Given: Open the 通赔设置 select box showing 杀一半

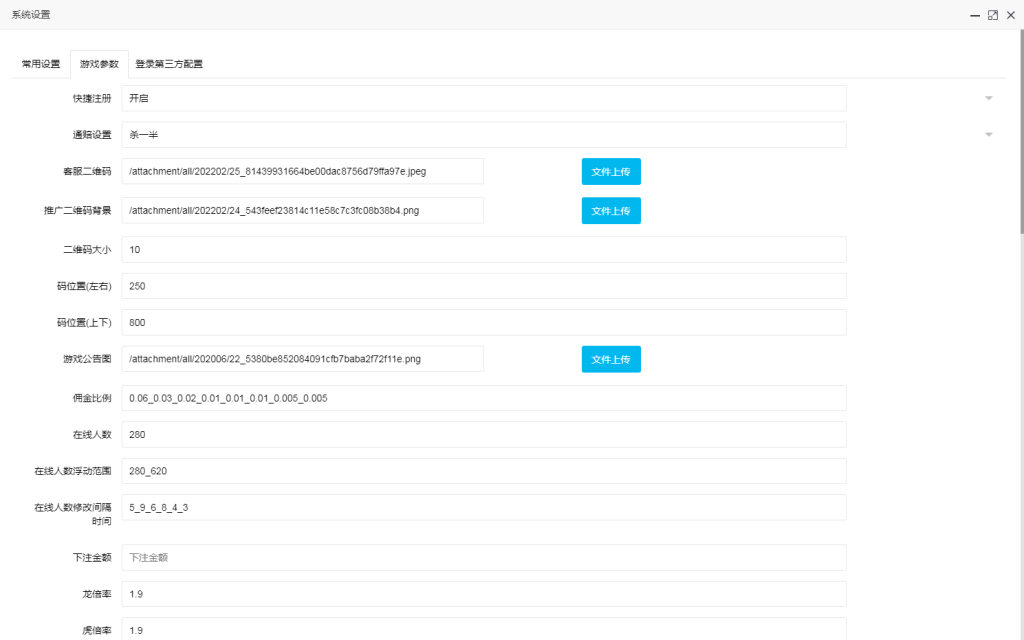Looking at the screenshot, I should coord(484,135).
